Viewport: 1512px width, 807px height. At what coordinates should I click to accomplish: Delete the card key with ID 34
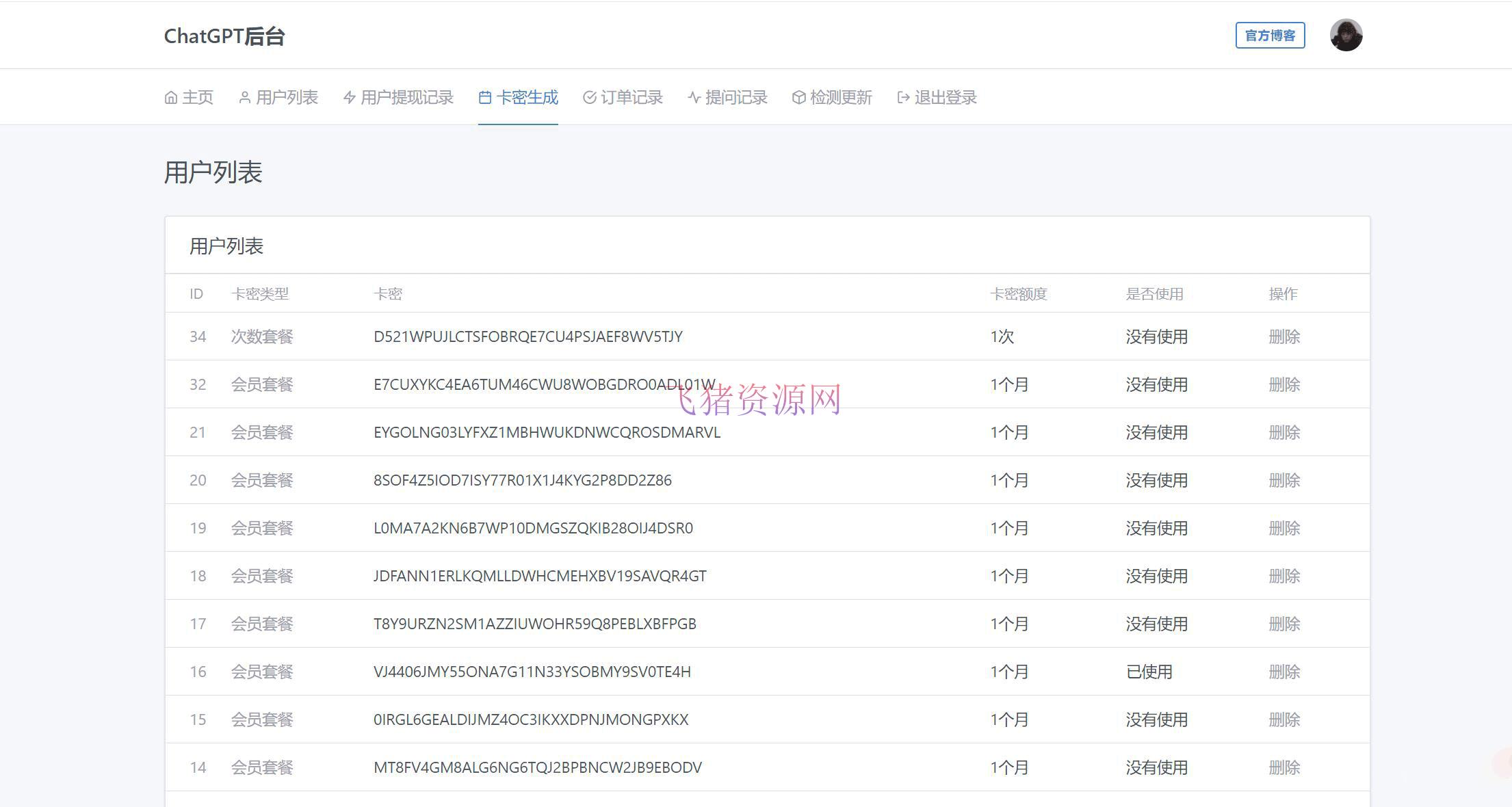(x=1284, y=336)
